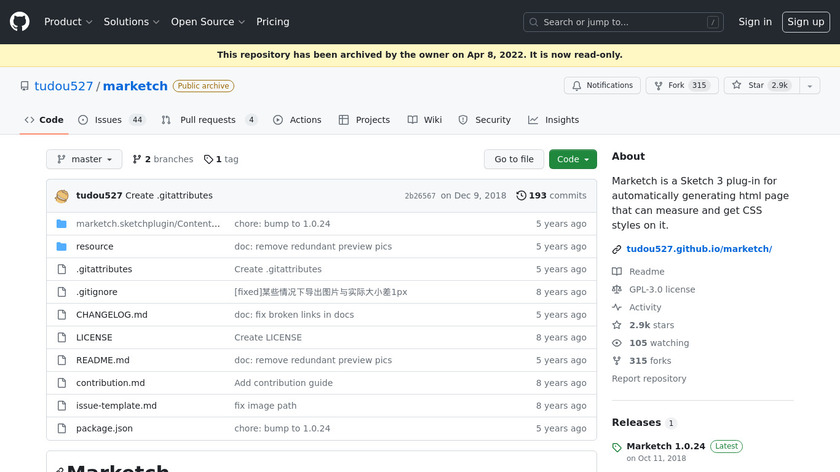Click the Go to file button
Viewport: 840px width, 472px height.
pyautogui.click(x=514, y=159)
